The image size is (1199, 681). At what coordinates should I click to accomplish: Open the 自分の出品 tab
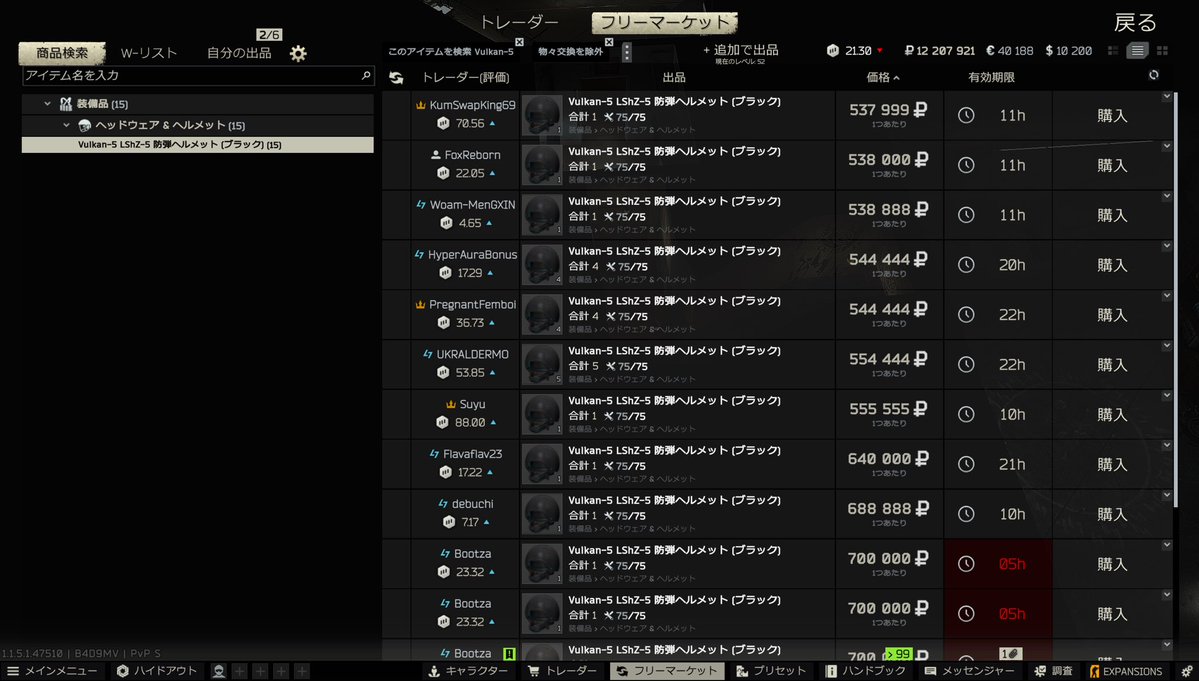coord(239,53)
